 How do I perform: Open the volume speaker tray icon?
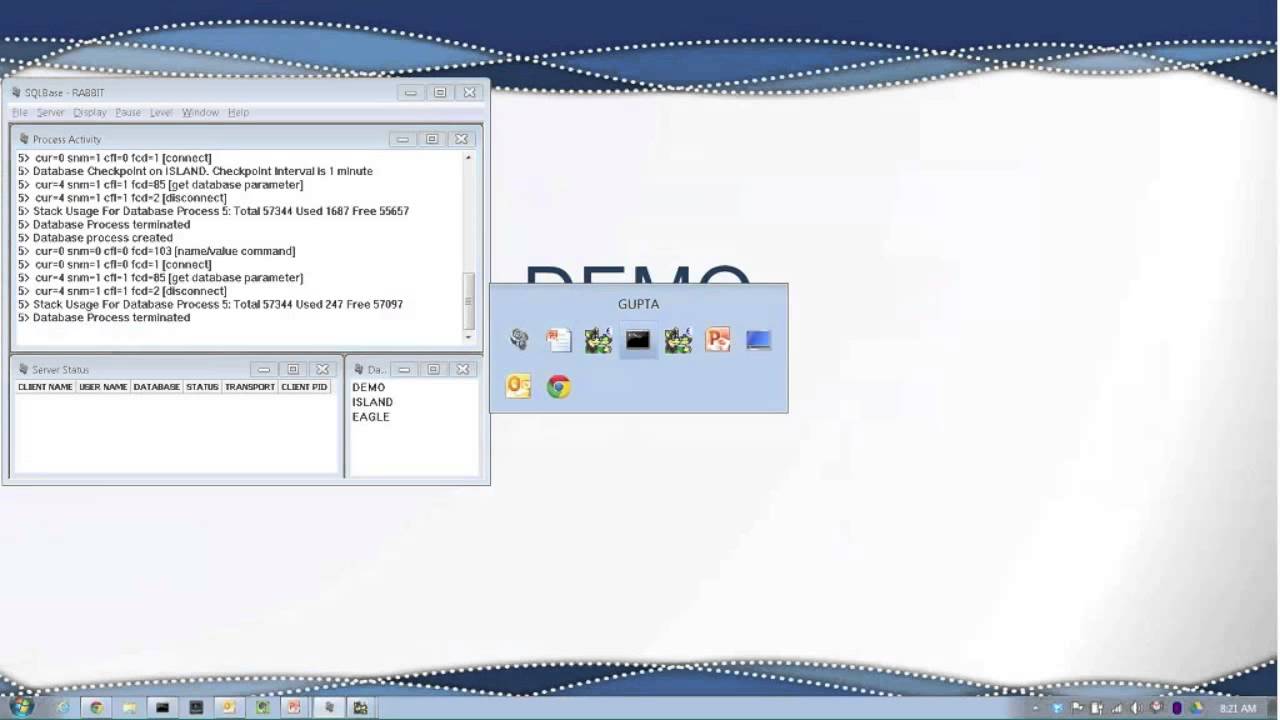(1137, 708)
